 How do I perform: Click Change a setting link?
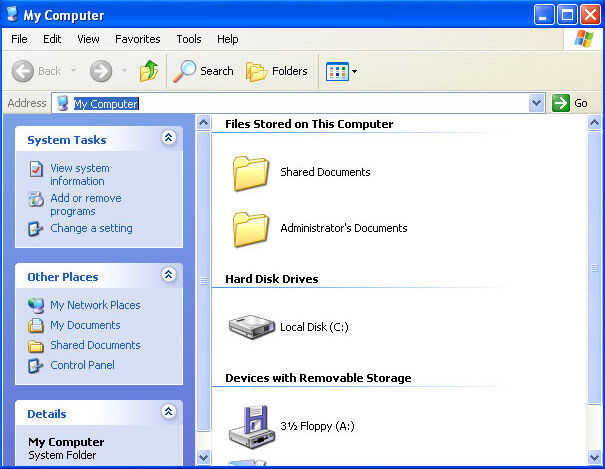pos(91,228)
